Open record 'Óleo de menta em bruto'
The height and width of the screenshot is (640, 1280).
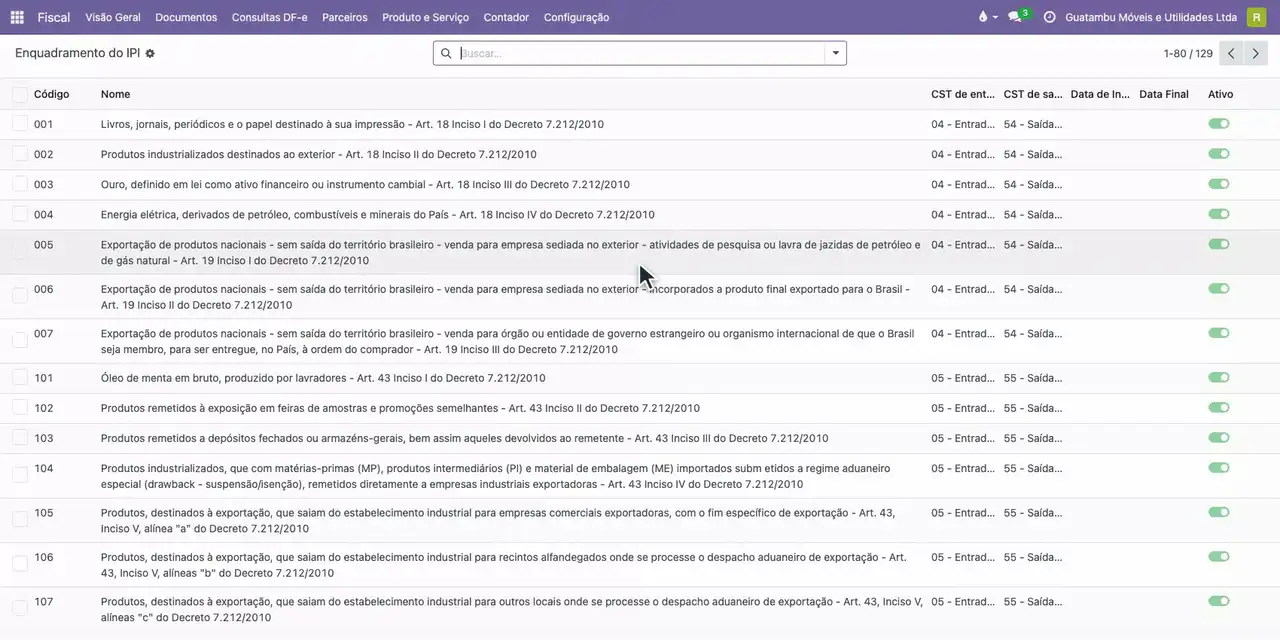click(323, 378)
